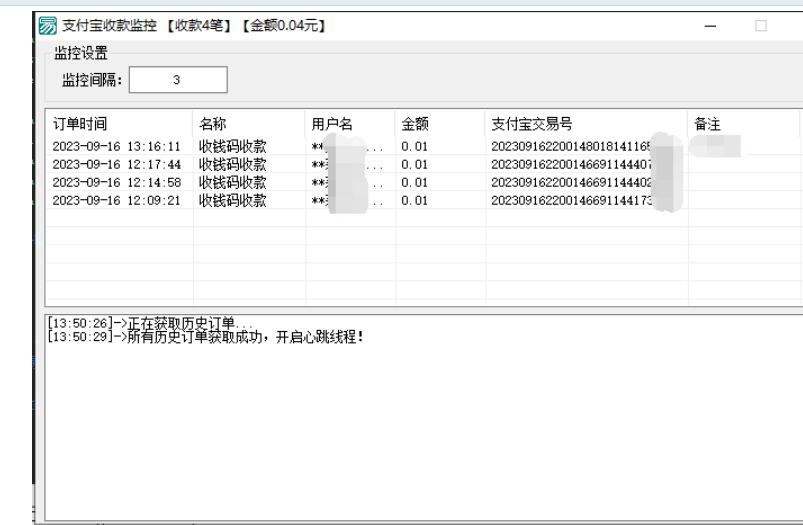Click amount 0.01 in 12:09:21 row
The image size is (803, 525).
click(414, 200)
